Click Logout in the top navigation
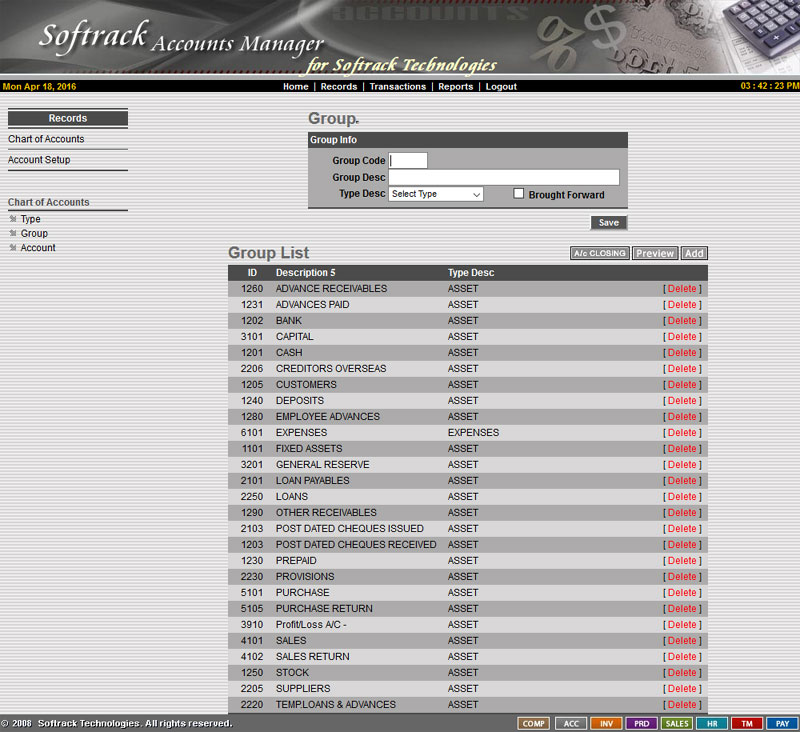Image resolution: width=800 pixels, height=732 pixels. pyautogui.click(x=501, y=87)
